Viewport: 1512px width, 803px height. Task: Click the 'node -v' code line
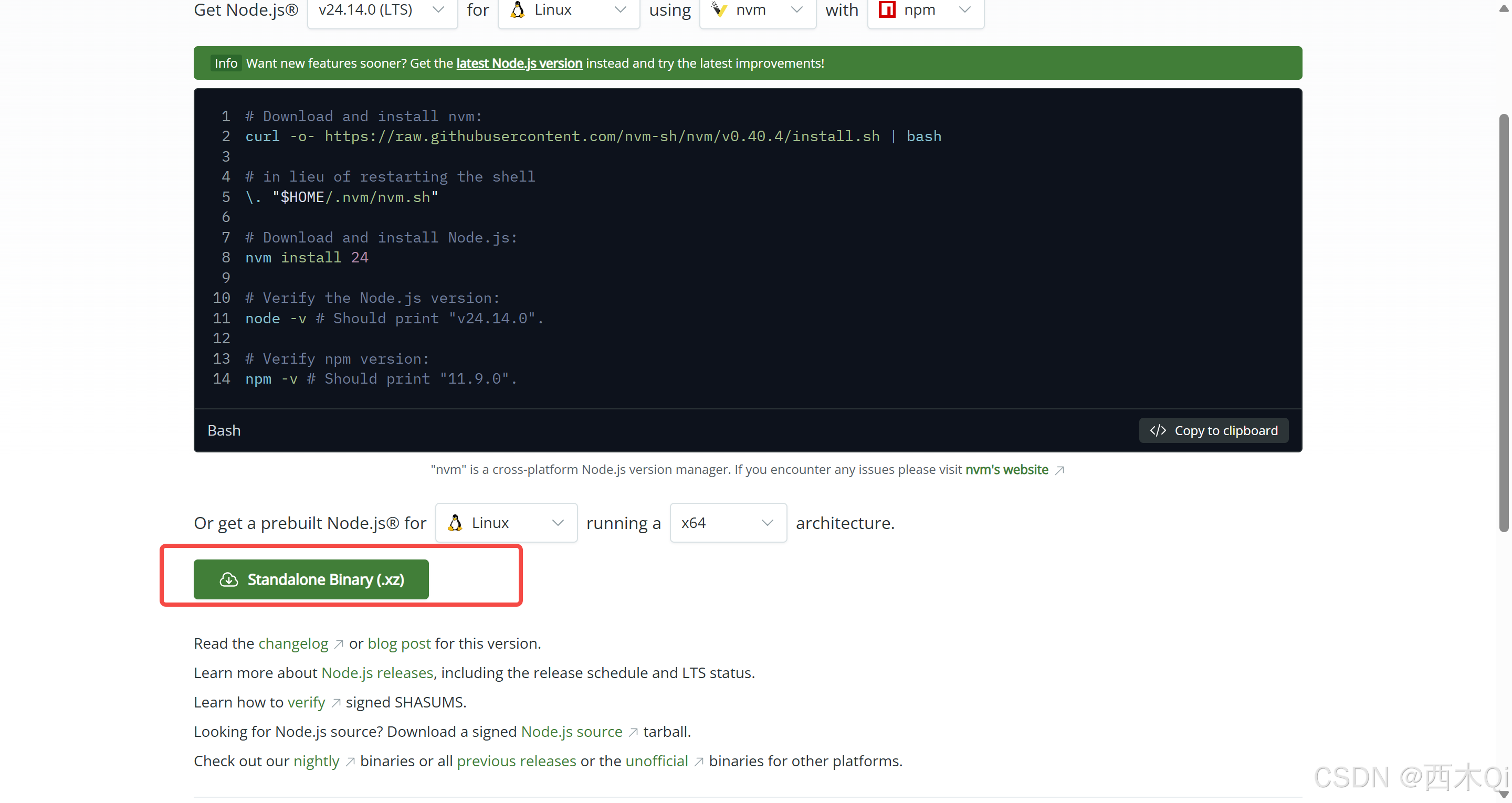(394, 318)
